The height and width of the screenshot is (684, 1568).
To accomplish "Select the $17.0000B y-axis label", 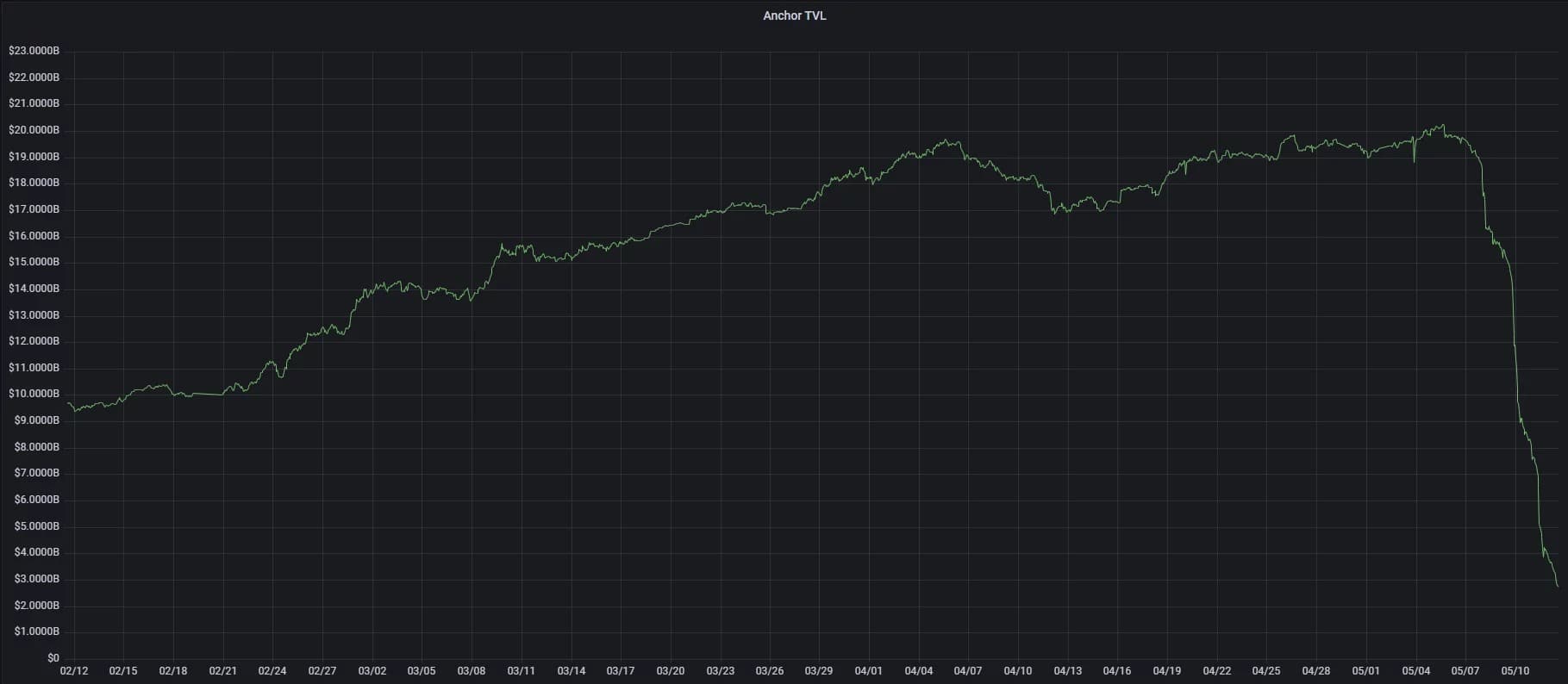I will click(x=34, y=209).
